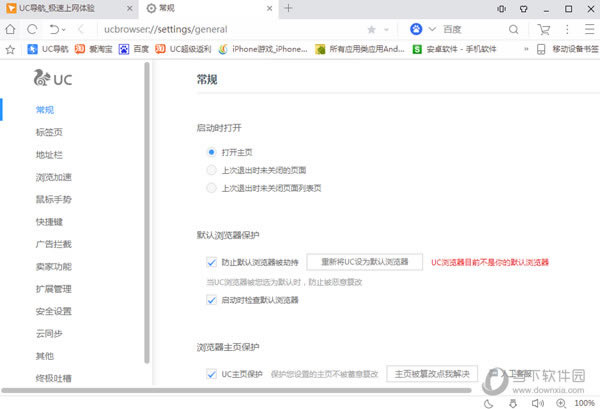Screen dimensions: 600x409
Task: Open the address bar dropdown arrow beside star
Action: click(385, 29)
